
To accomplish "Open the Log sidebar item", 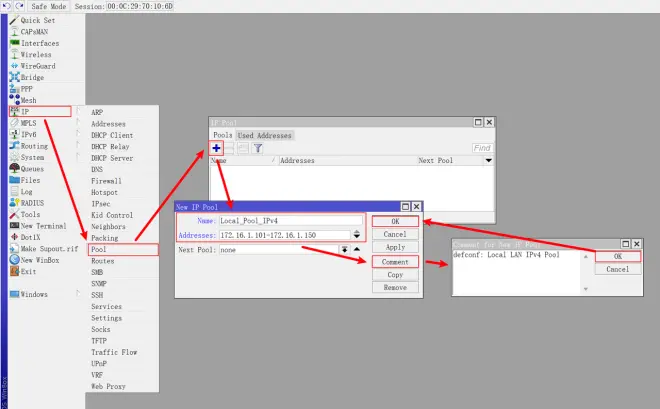I will coord(26,191).
